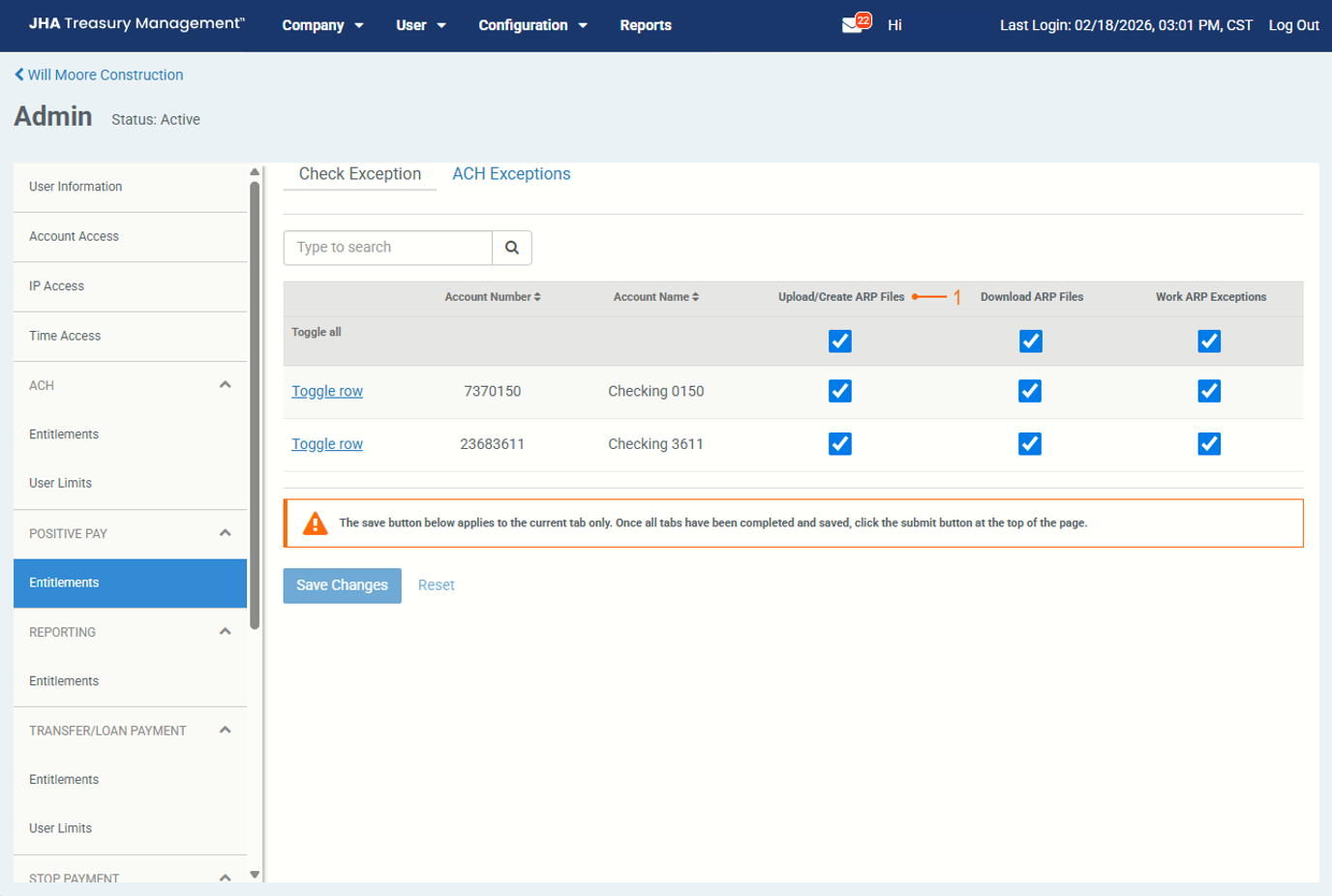Open the Company dropdown menu
This screenshot has width=1332, height=896.
point(322,25)
